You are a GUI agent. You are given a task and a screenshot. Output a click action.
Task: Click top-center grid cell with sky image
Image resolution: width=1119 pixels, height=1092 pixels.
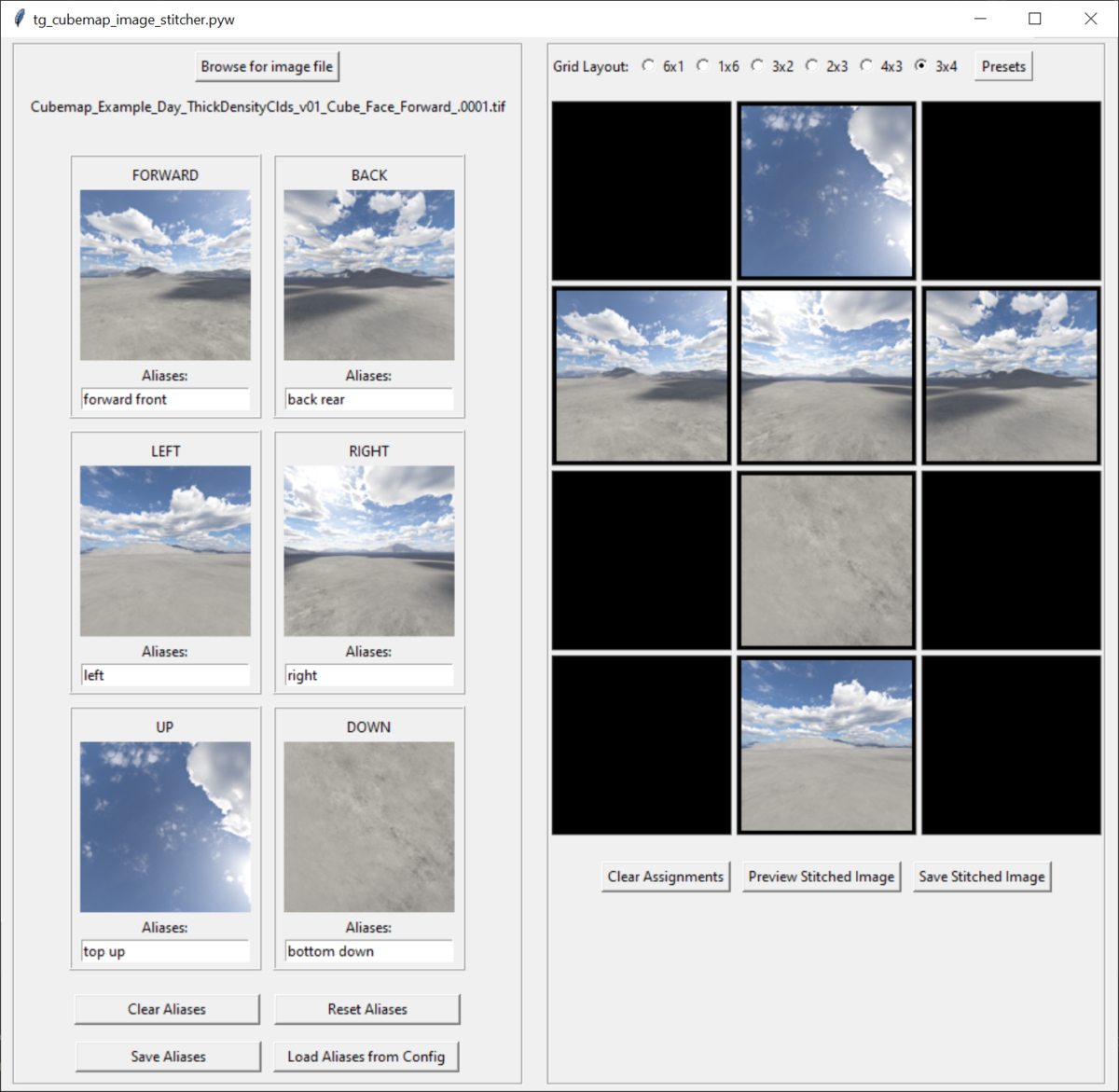coord(826,191)
